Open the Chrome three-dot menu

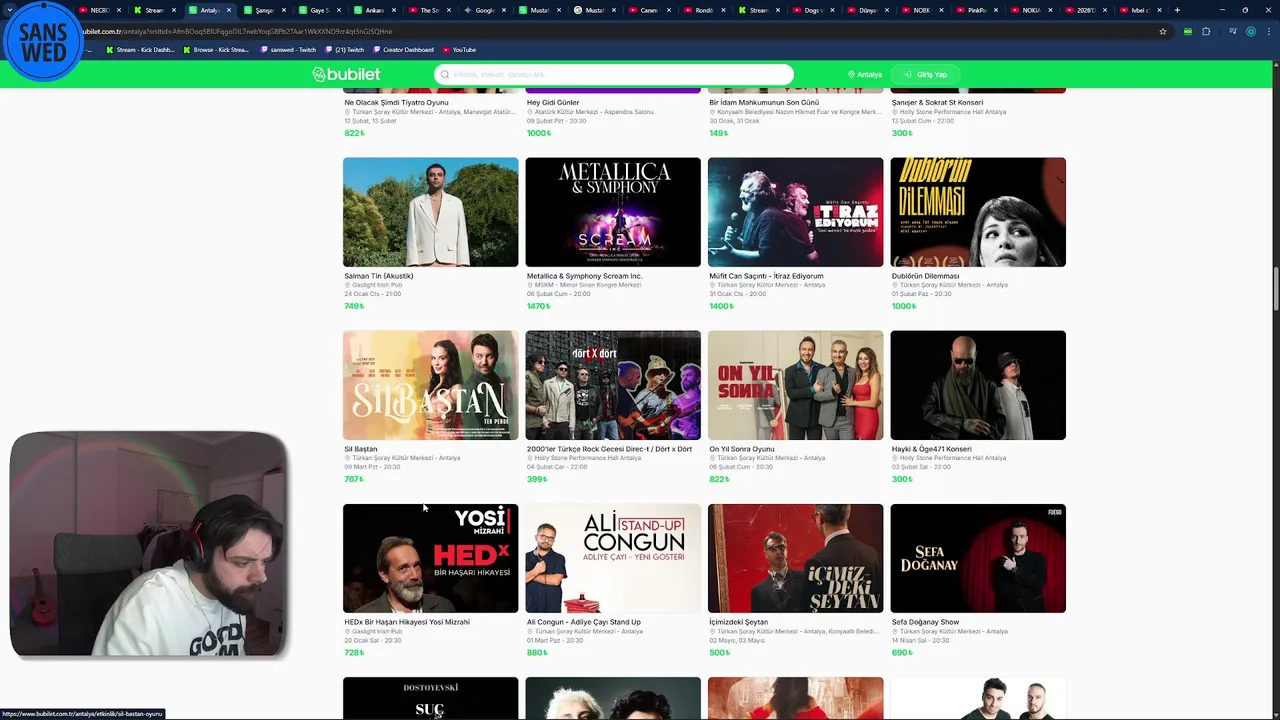tap(1268, 31)
